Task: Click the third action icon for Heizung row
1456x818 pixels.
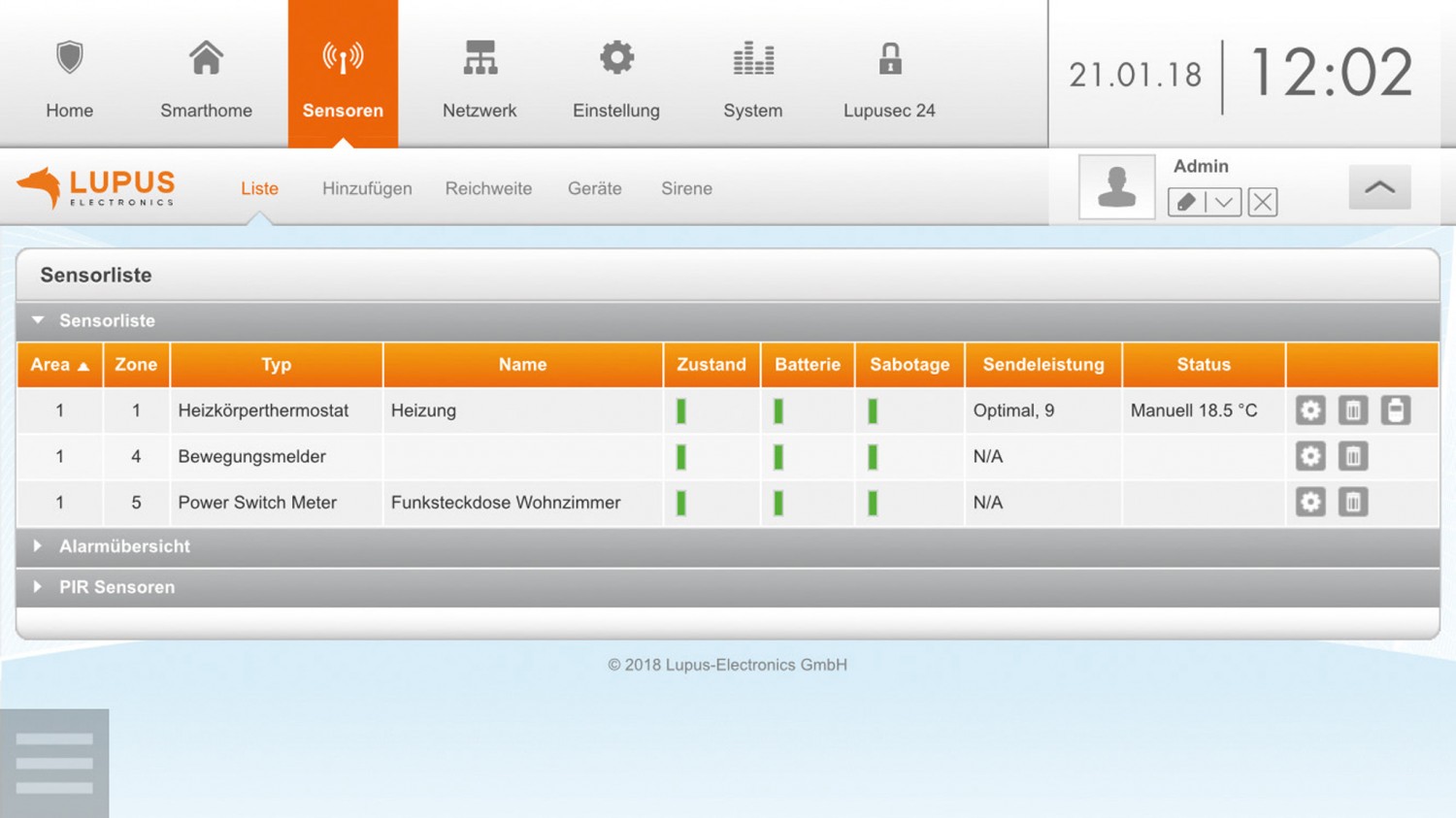Action: pos(1396,410)
